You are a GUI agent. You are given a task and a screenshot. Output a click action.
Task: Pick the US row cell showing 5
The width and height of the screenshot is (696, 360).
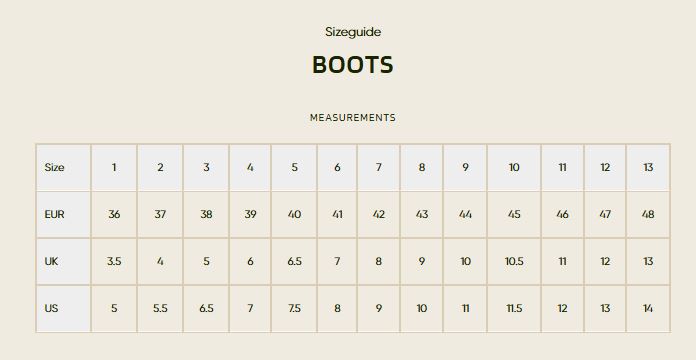(x=114, y=309)
